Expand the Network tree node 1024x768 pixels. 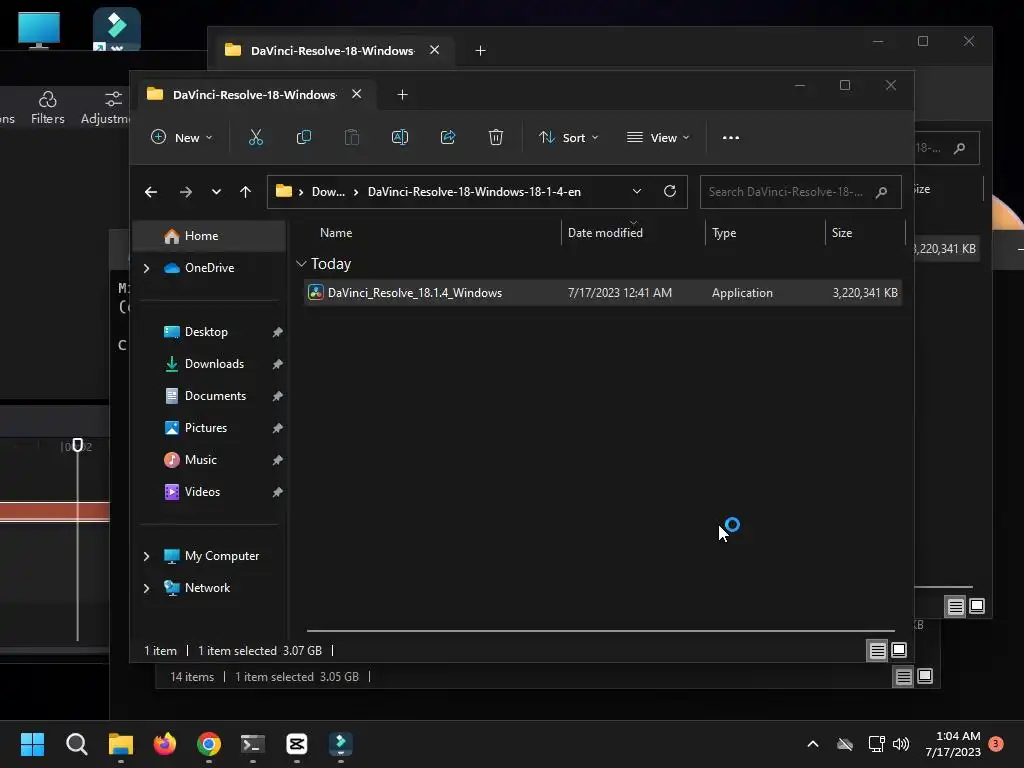click(x=146, y=588)
